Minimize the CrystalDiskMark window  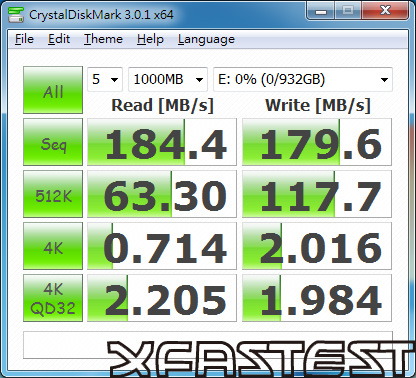[321, 12]
